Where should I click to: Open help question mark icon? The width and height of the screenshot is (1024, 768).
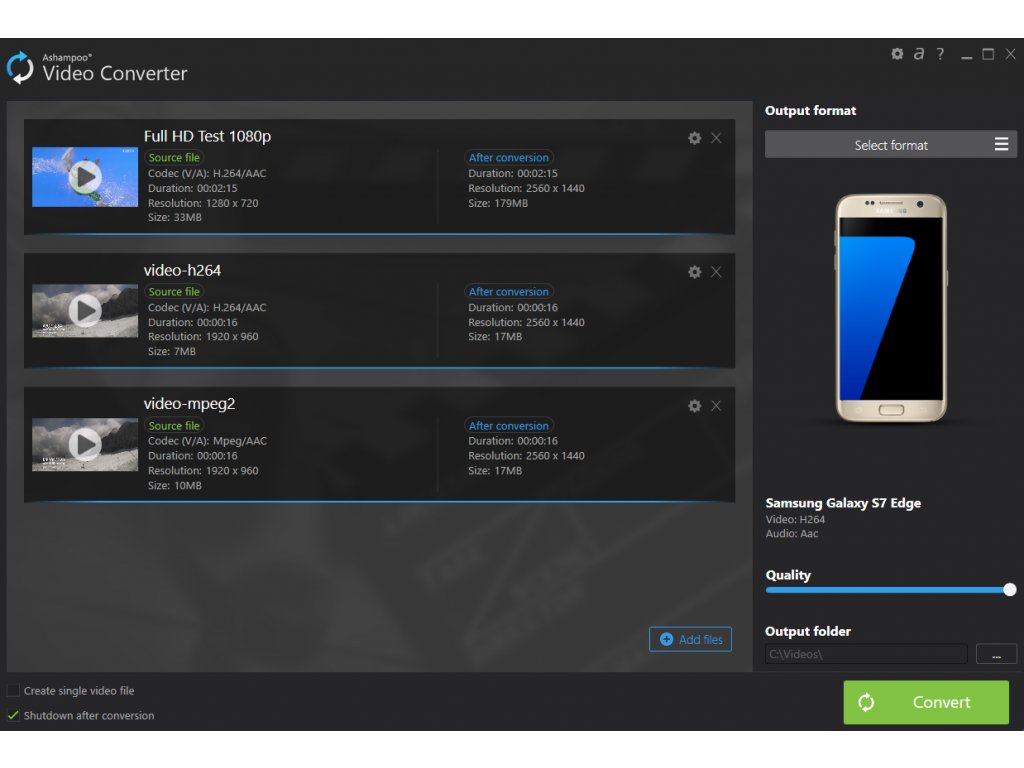pos(940,54)
